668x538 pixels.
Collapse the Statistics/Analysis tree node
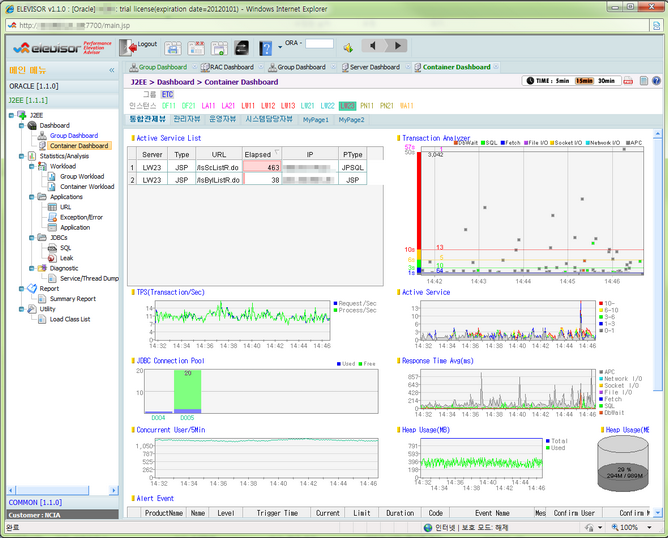click(x=21, y=156)
